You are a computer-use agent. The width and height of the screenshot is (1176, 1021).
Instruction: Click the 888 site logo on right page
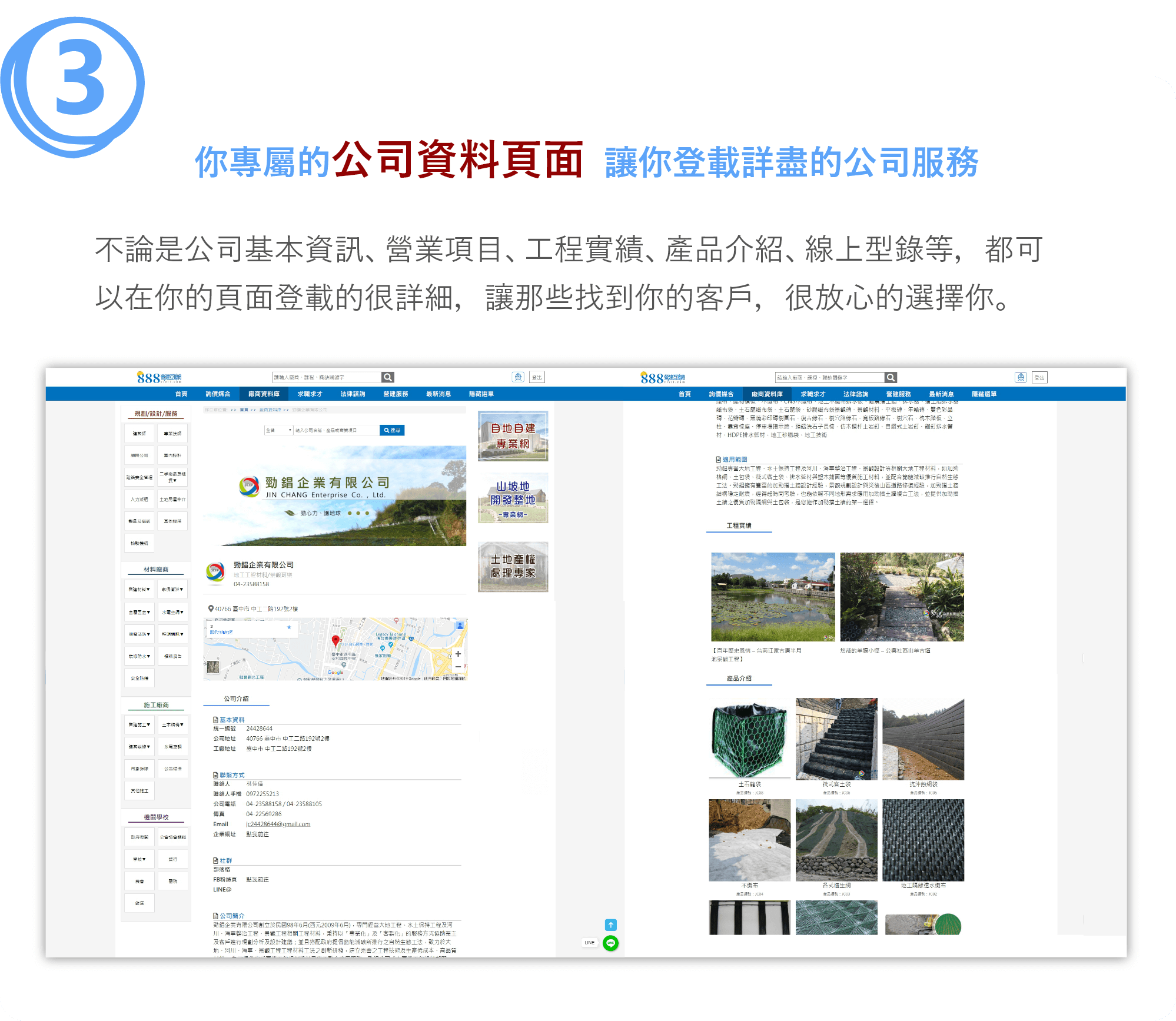click(662, 377)
